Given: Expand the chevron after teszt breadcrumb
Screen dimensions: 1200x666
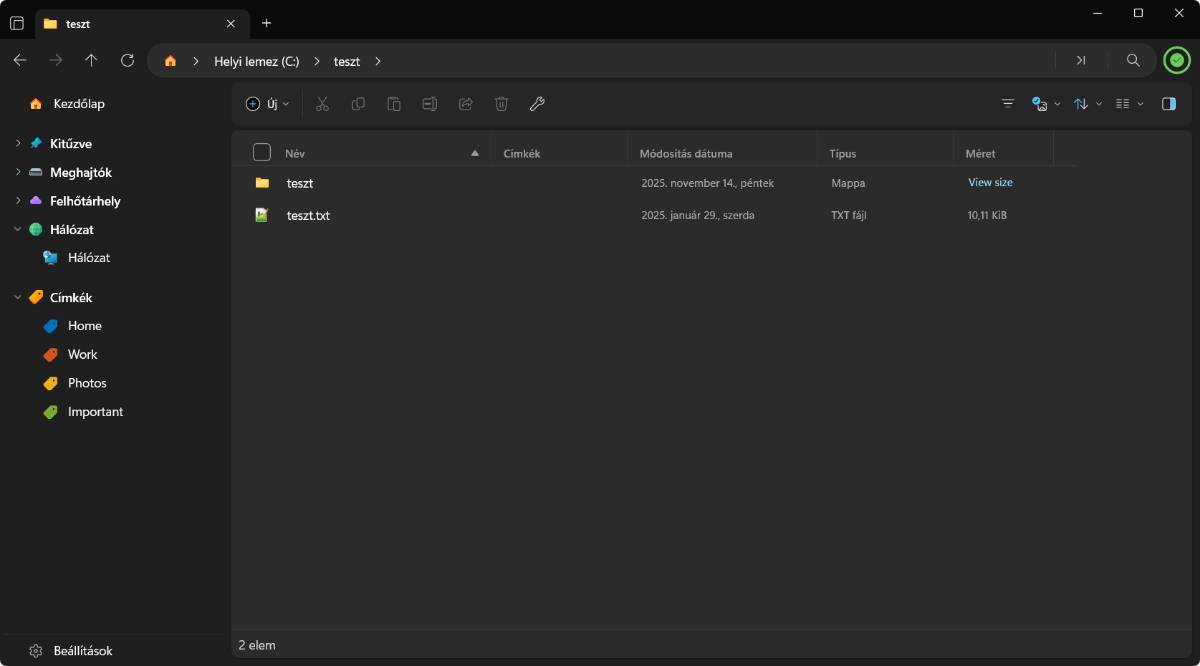Looking at the screenshot, I should coord(378,61).
